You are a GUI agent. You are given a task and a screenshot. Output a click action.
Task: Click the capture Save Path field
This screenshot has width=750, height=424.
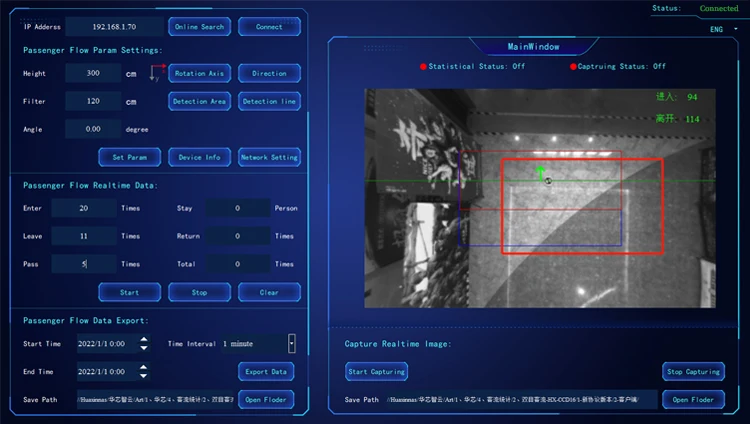point(522,400)
